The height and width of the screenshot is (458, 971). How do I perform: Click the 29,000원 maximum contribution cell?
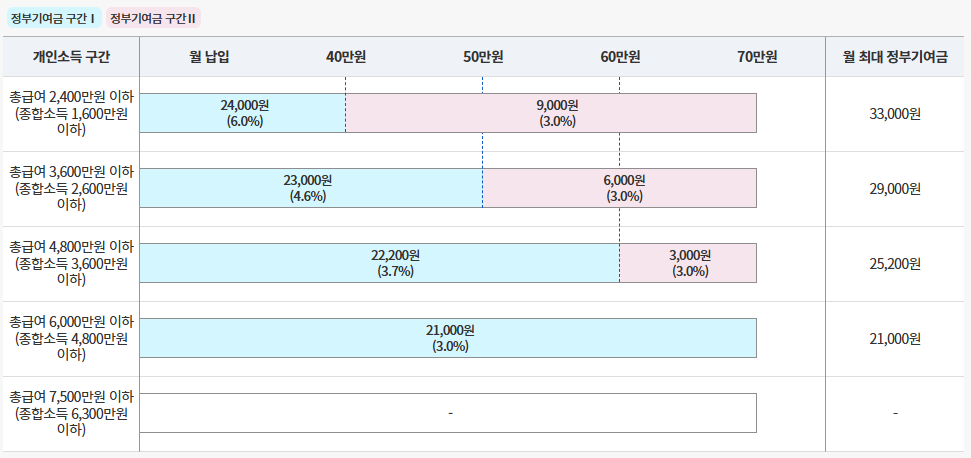[x=895, y=189]
